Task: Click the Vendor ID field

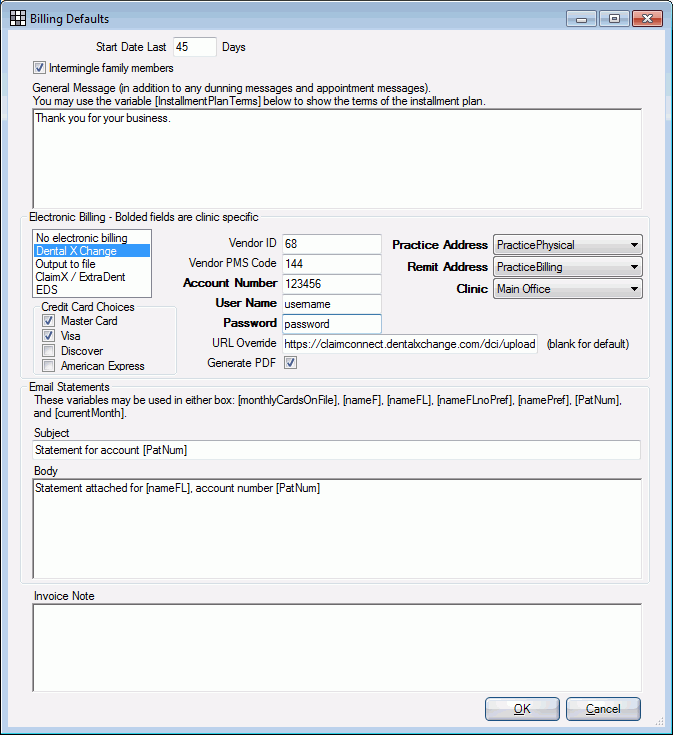Action: [332, 244]
